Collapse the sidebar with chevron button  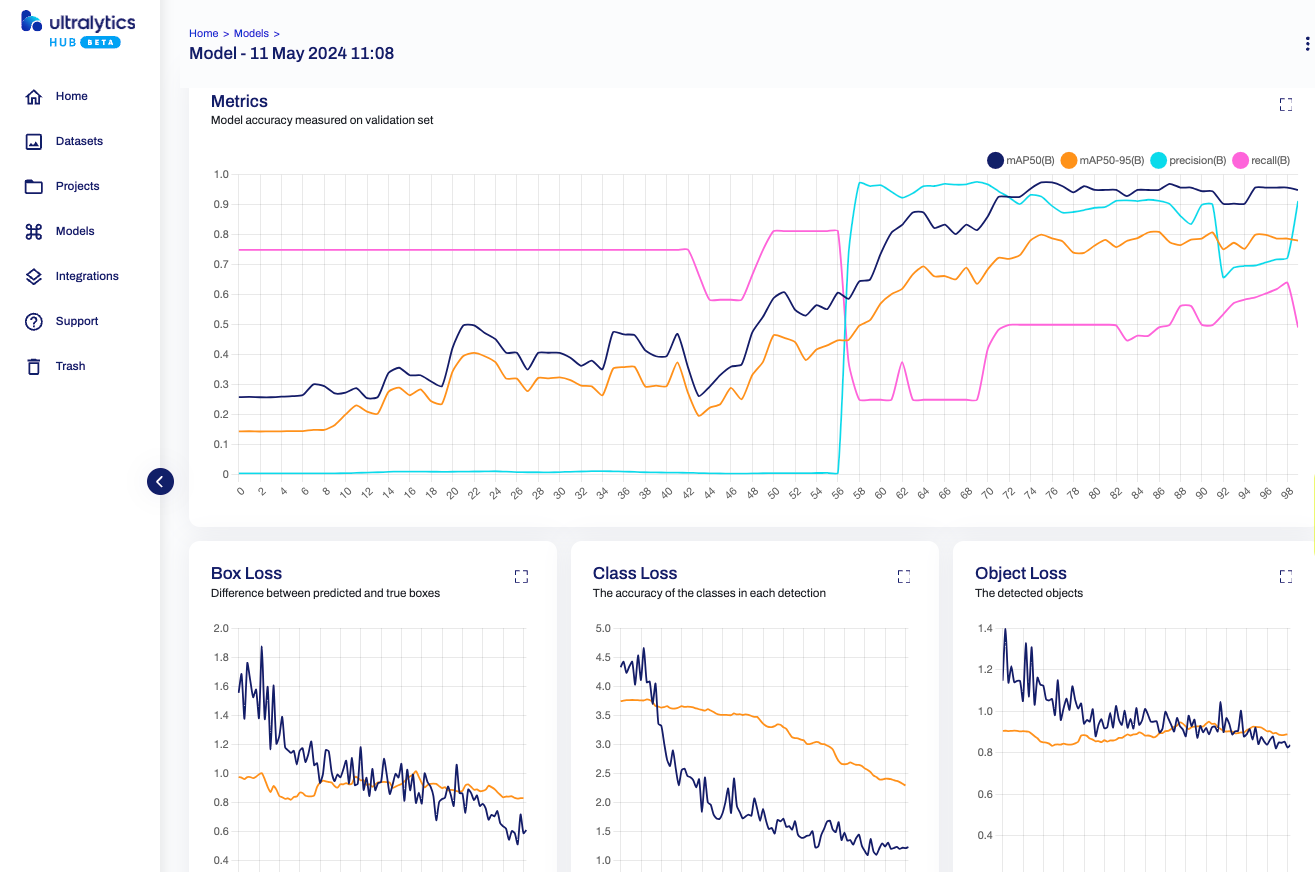[x=160, y=481]
